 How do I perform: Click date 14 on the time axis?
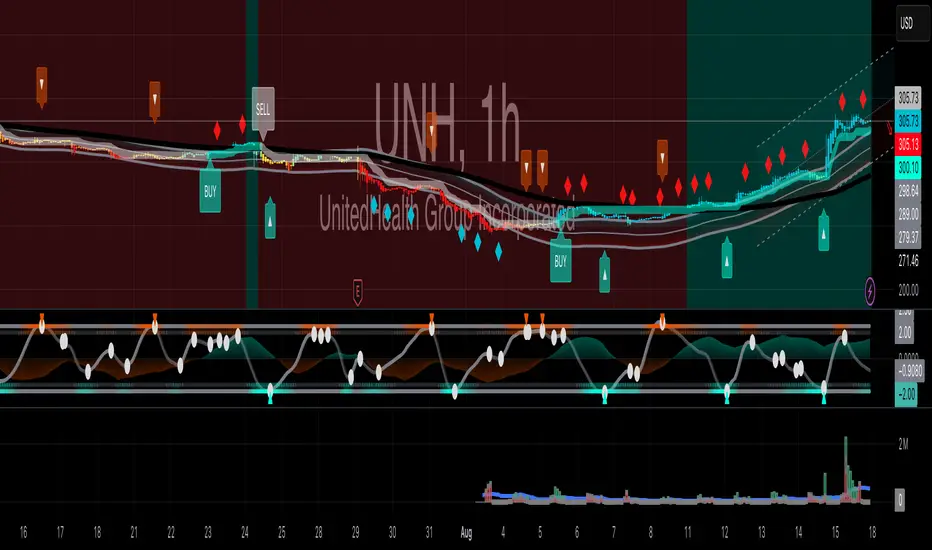pos(798,532)
